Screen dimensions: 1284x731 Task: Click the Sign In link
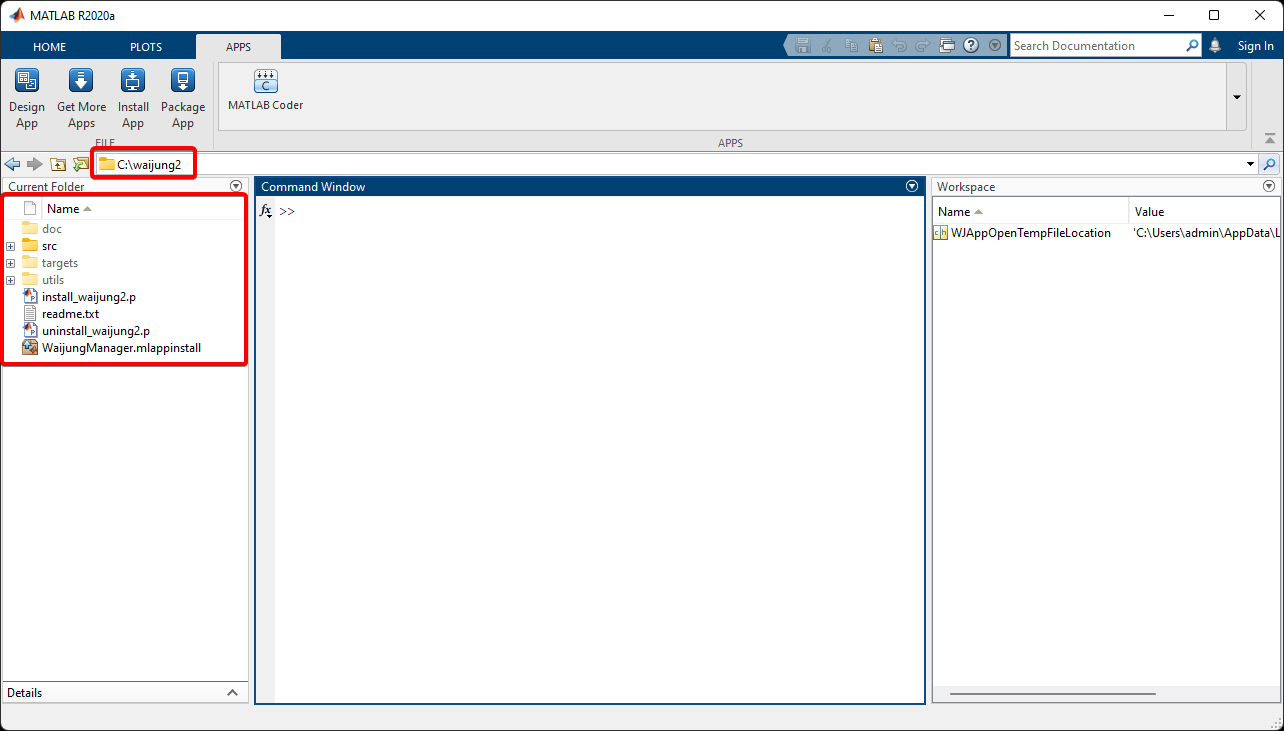(x=1256, y=45)
